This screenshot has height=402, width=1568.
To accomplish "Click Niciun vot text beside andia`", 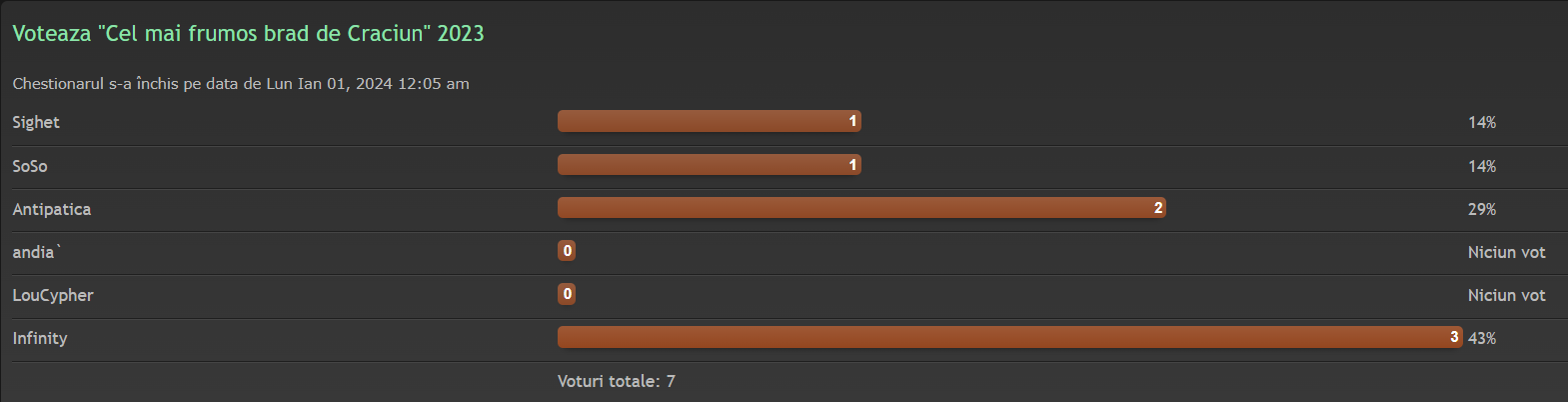I will pos(1506,252).
